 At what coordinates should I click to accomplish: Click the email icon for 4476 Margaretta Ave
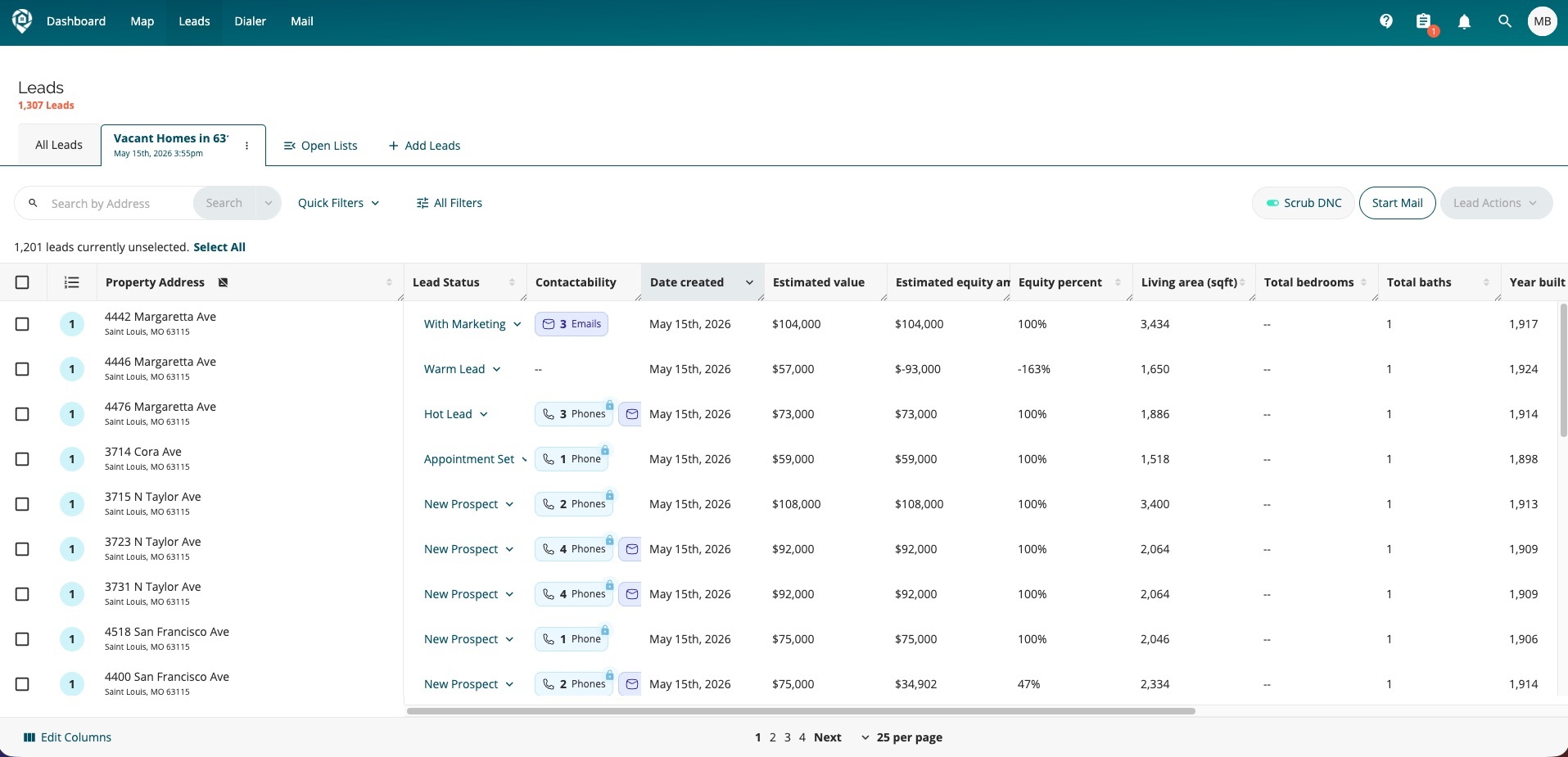point(630,414)
